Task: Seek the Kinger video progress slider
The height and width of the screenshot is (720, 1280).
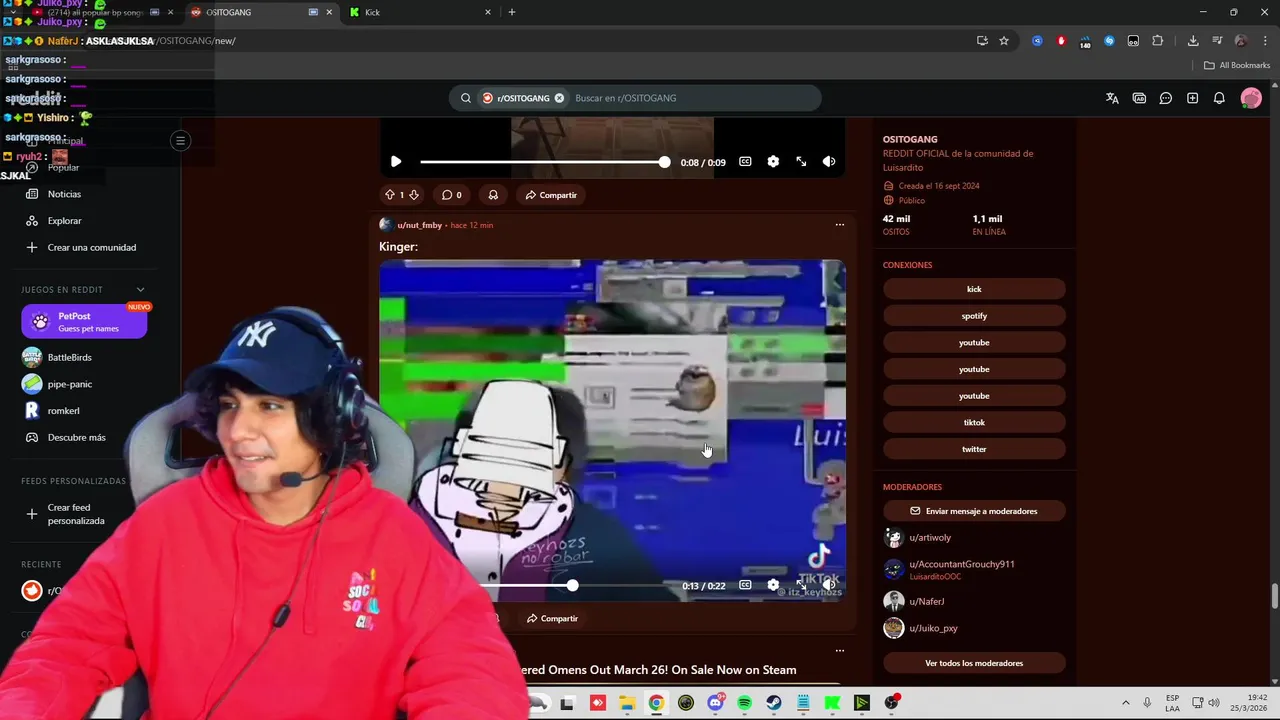Action: click(575, 585)
